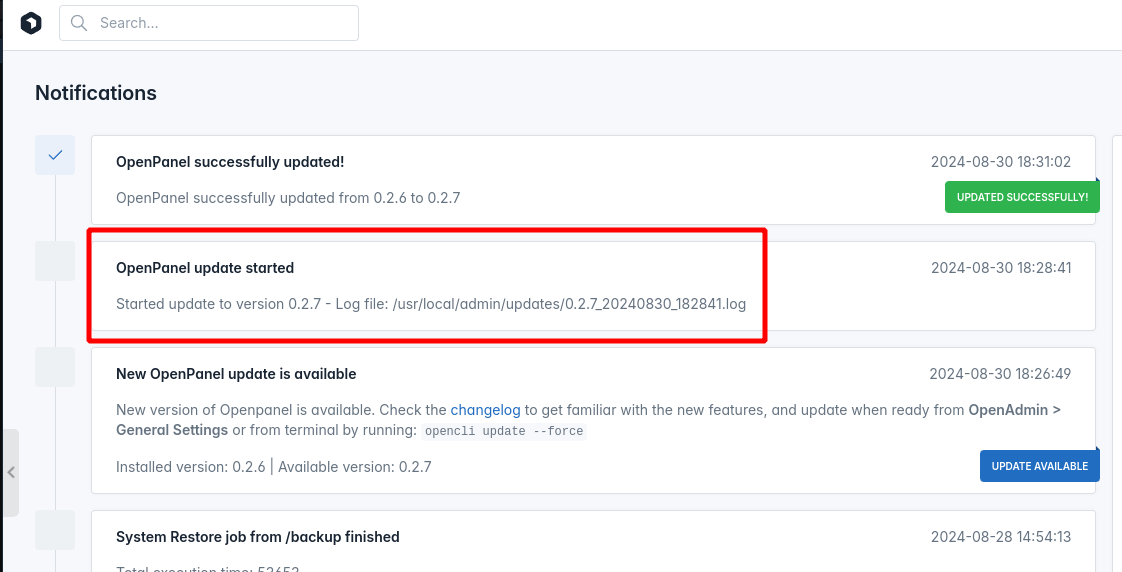This screenshot has width=1122, height=572.
Task: Click 'OpenPanel successfully updated!' title
Action: point(230,162)
